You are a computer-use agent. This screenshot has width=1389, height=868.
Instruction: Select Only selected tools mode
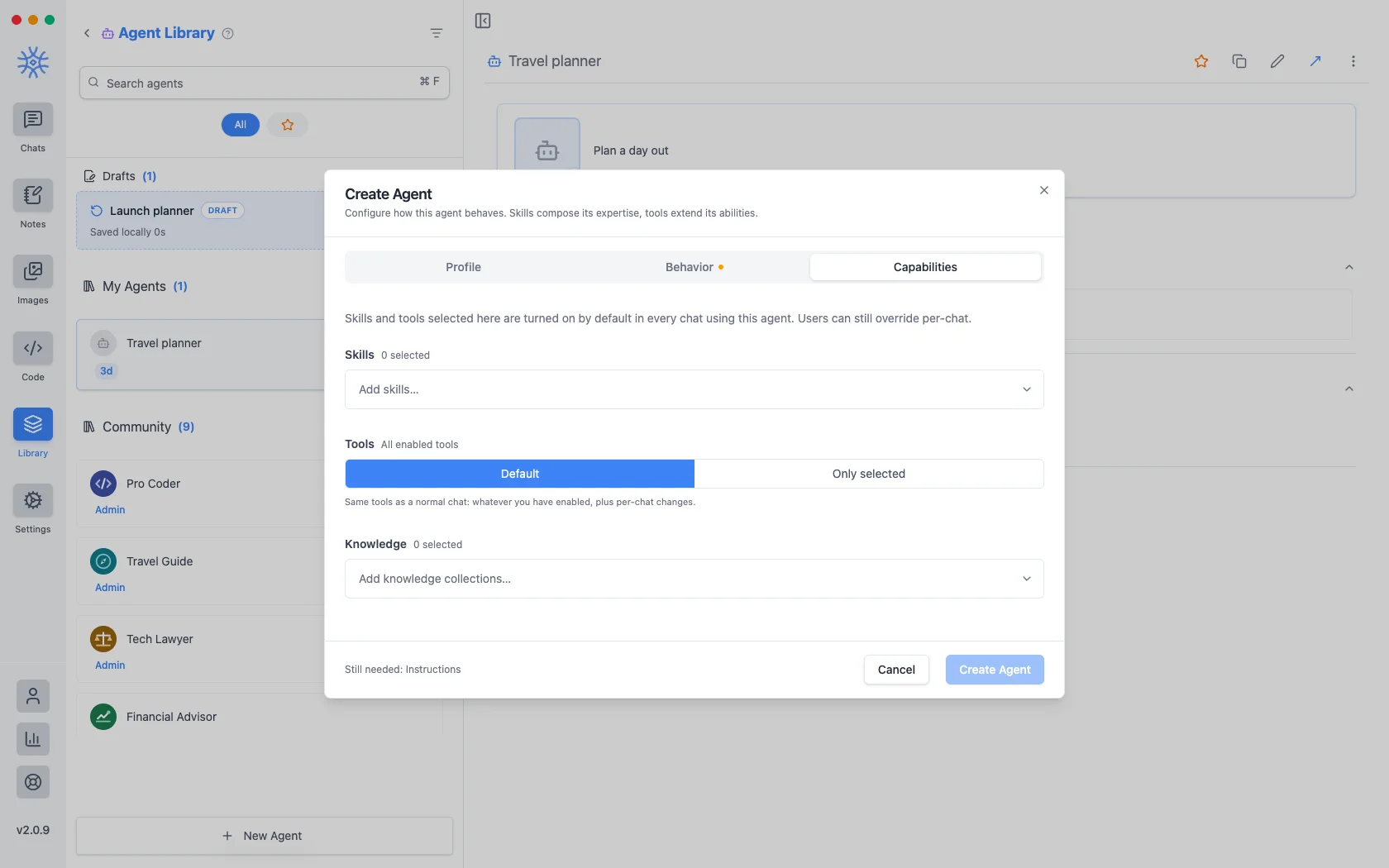869,474
